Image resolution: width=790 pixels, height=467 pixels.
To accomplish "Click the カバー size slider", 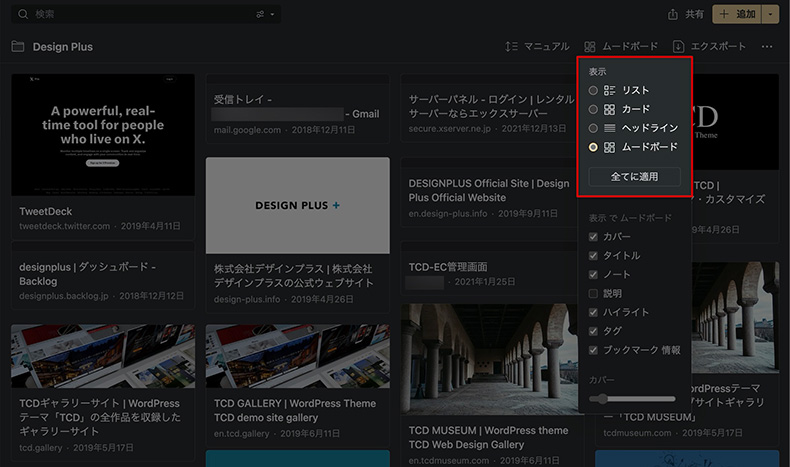I will pyautogui.click(x=632, y=399).
